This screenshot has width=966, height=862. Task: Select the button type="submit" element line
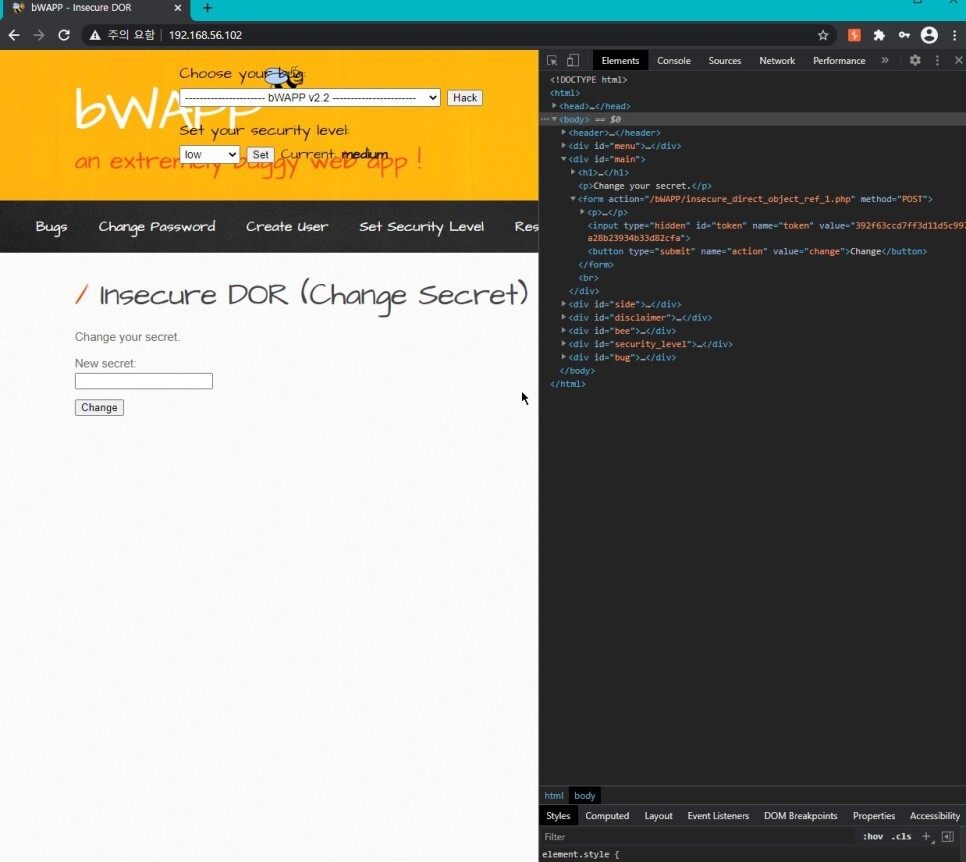(757, 251)
